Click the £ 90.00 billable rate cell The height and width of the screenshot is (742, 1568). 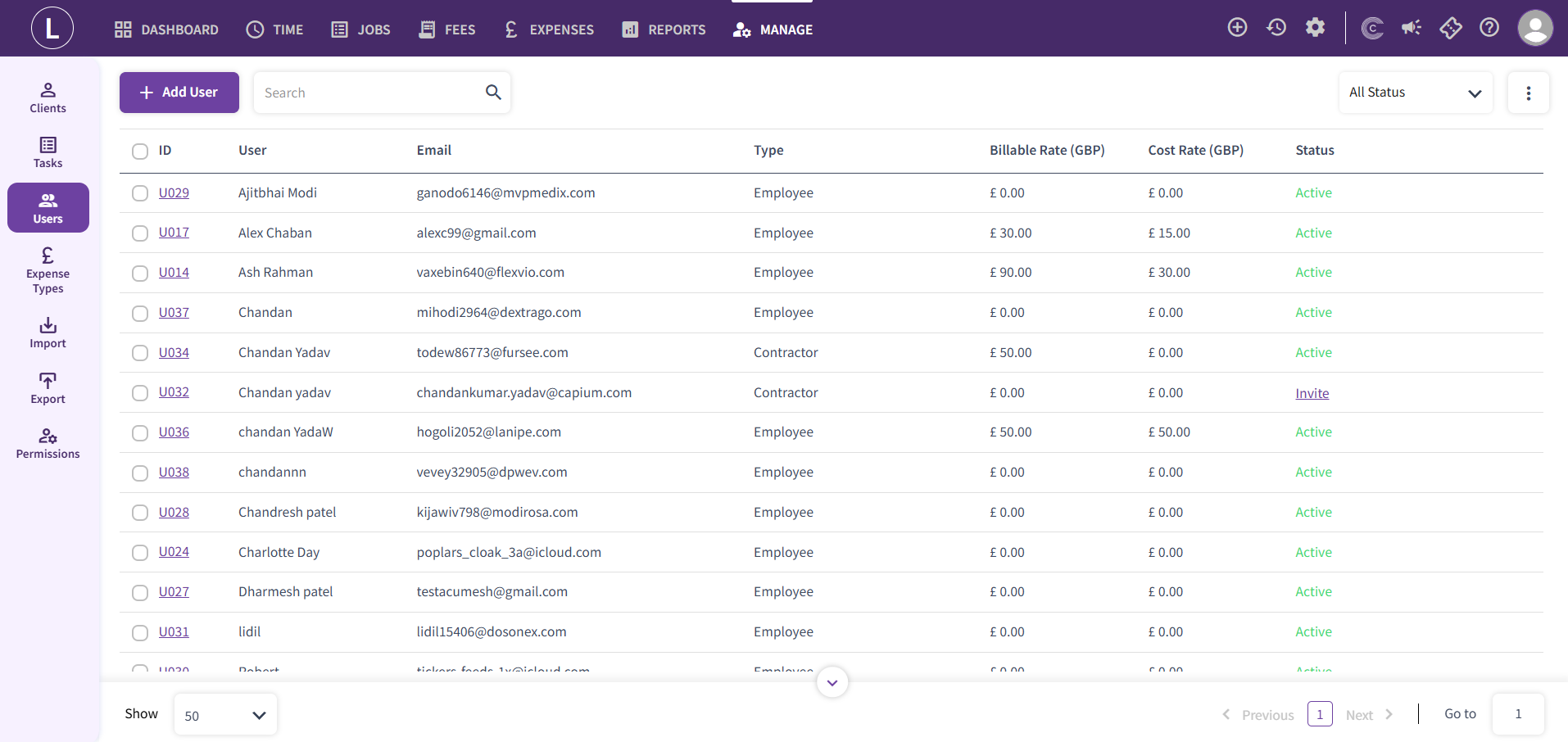pos(1011,272)
